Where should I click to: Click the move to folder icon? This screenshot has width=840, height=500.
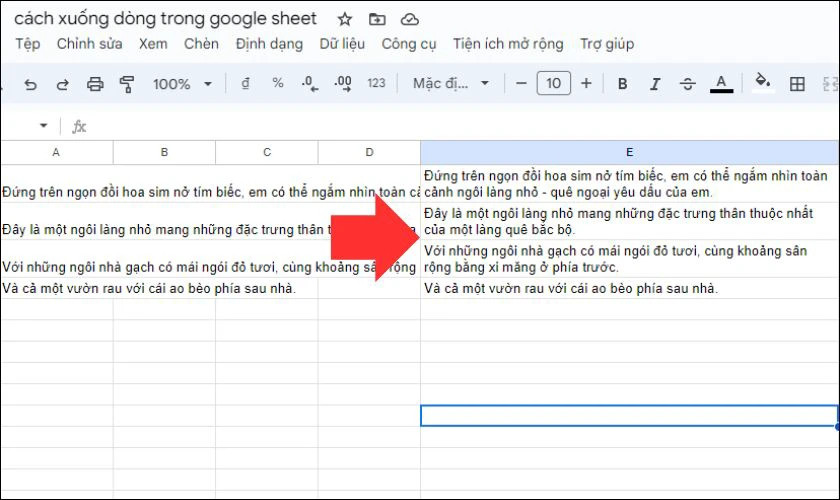click(377, 19)
